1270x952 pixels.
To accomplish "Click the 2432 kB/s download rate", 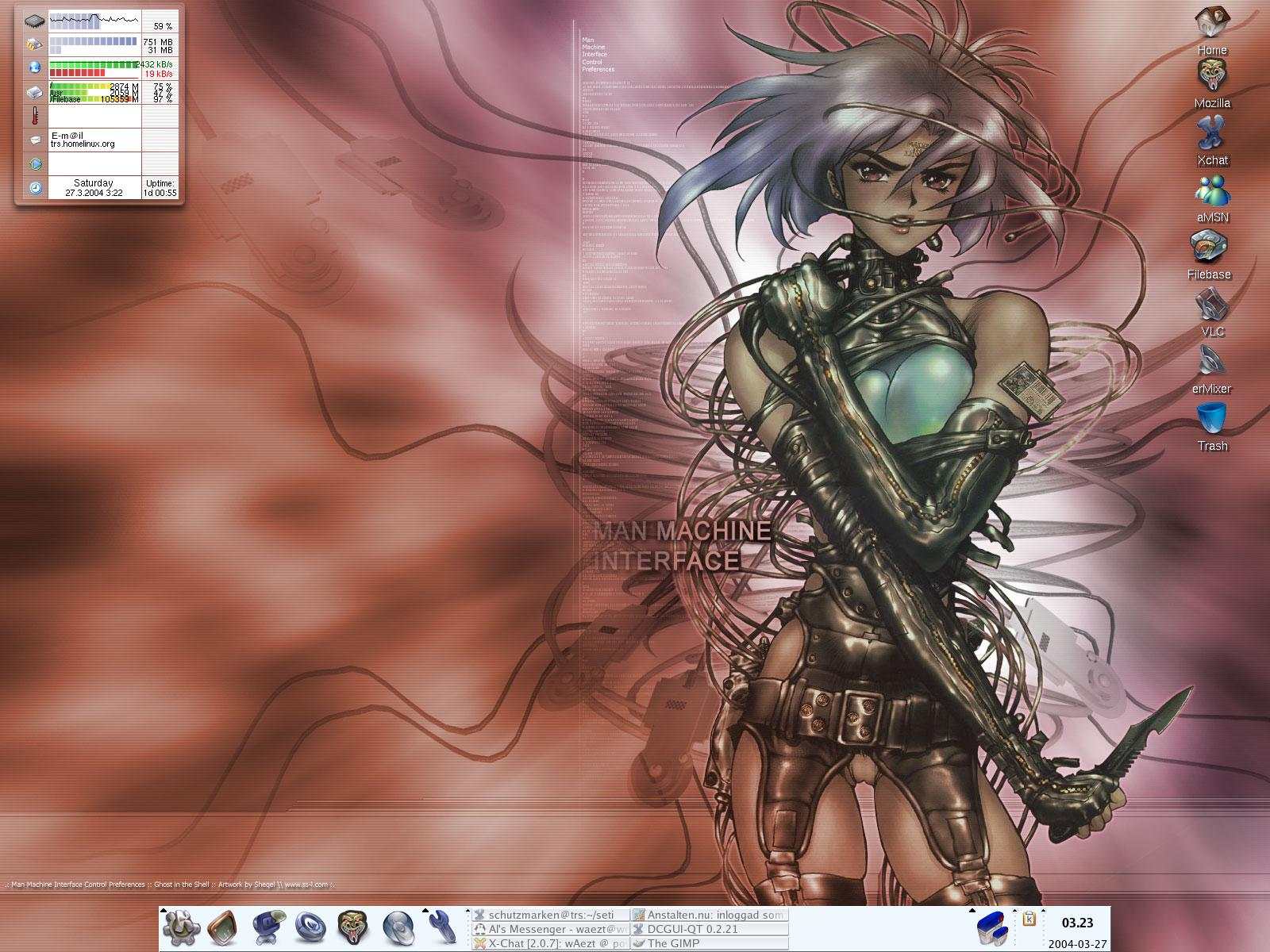I will pos(155,64).
